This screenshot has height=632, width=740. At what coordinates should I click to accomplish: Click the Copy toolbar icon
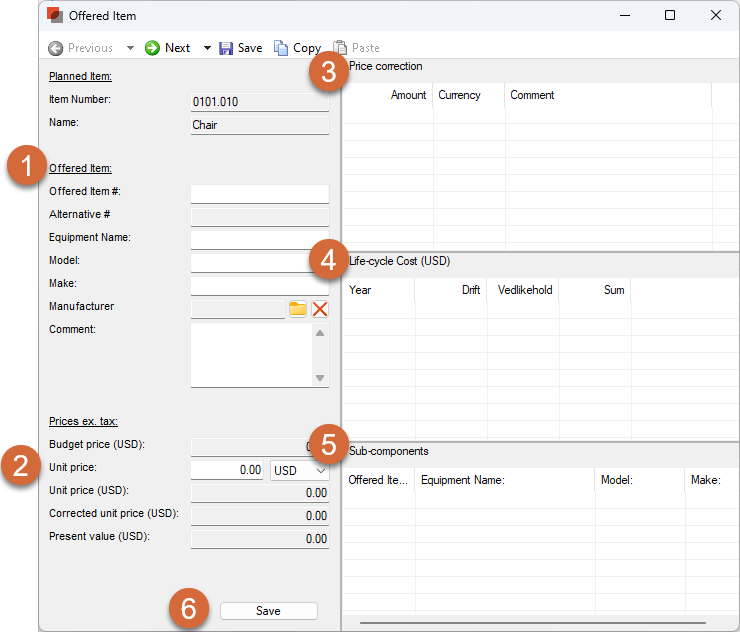click(x=282, y=48)
